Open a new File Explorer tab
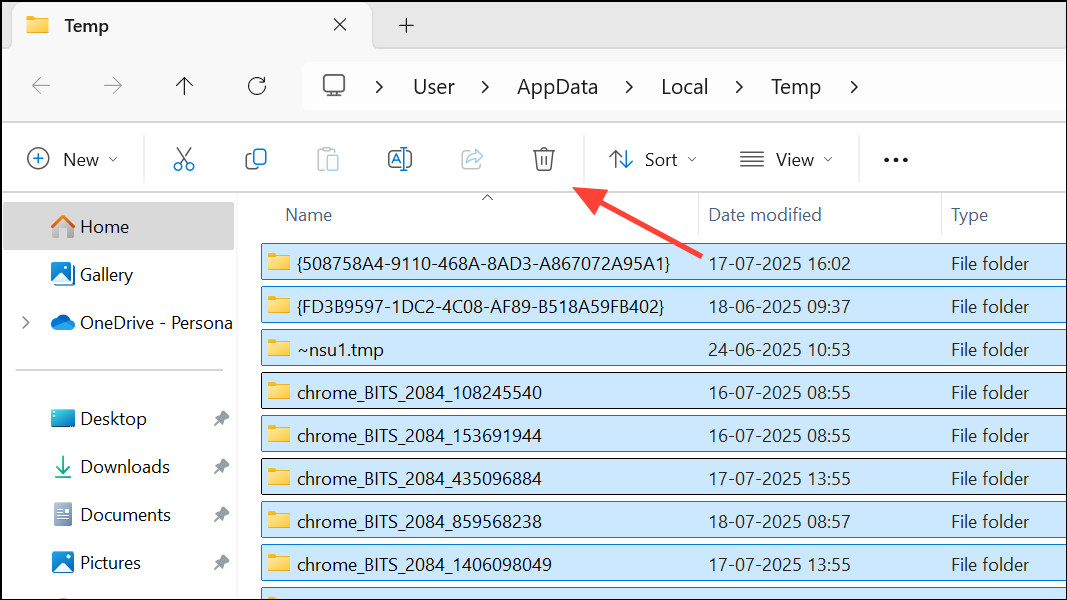 (x=406, y=25)
